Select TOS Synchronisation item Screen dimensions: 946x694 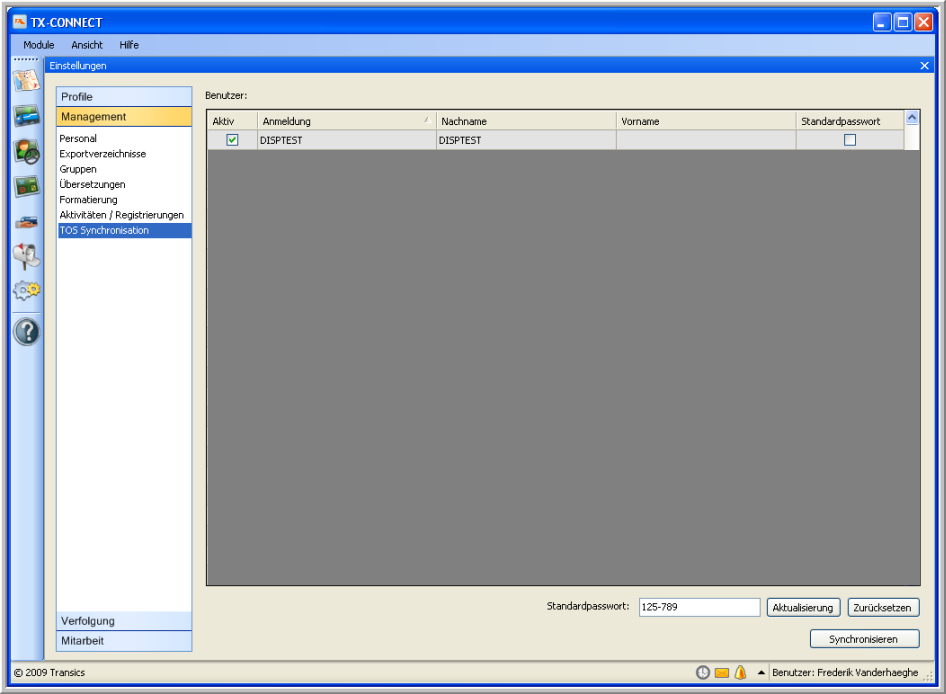pos(124,230)
